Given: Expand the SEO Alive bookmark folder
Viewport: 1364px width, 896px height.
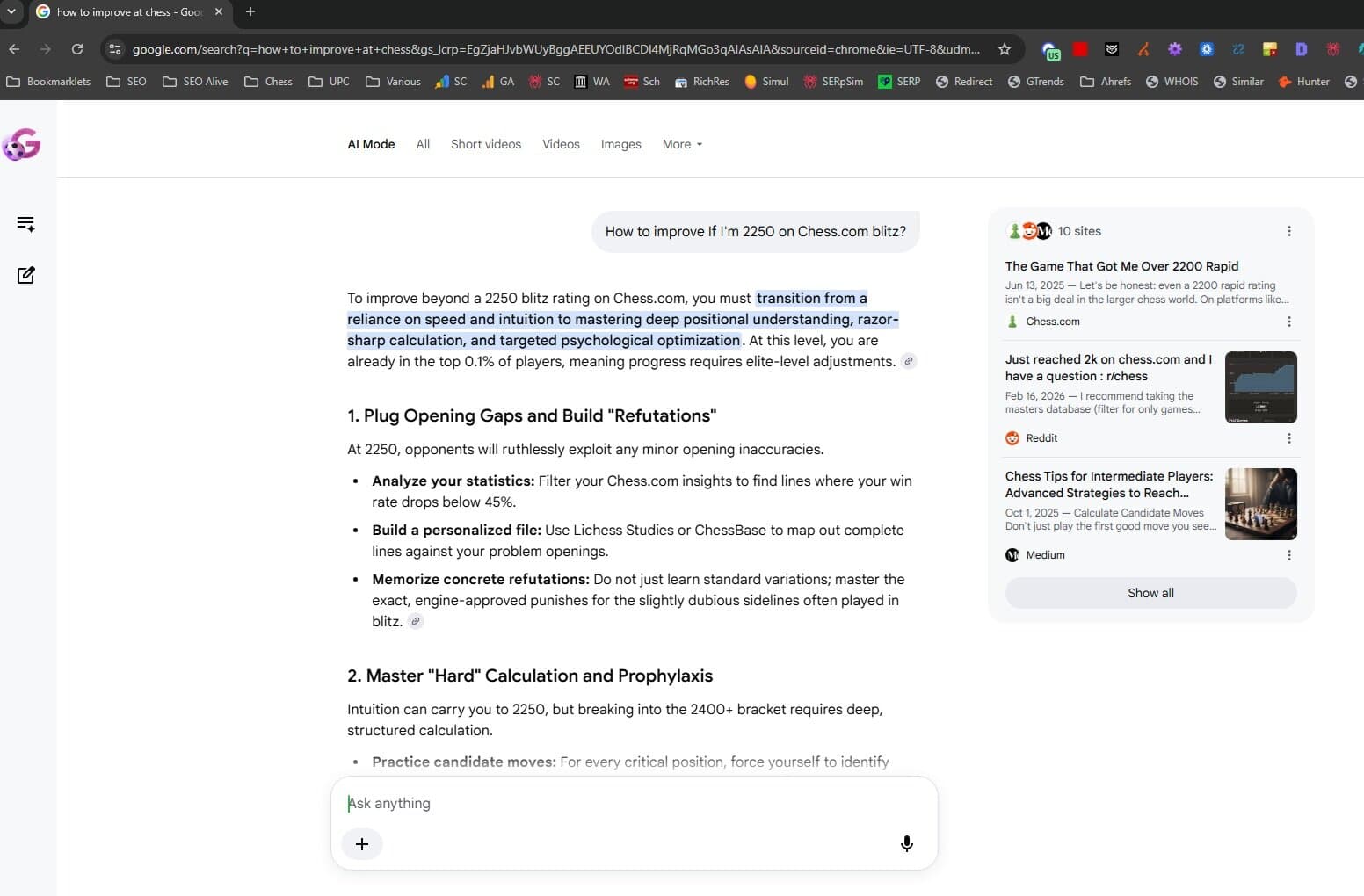Looking at the screenshot, I should [x=195, y=82].
